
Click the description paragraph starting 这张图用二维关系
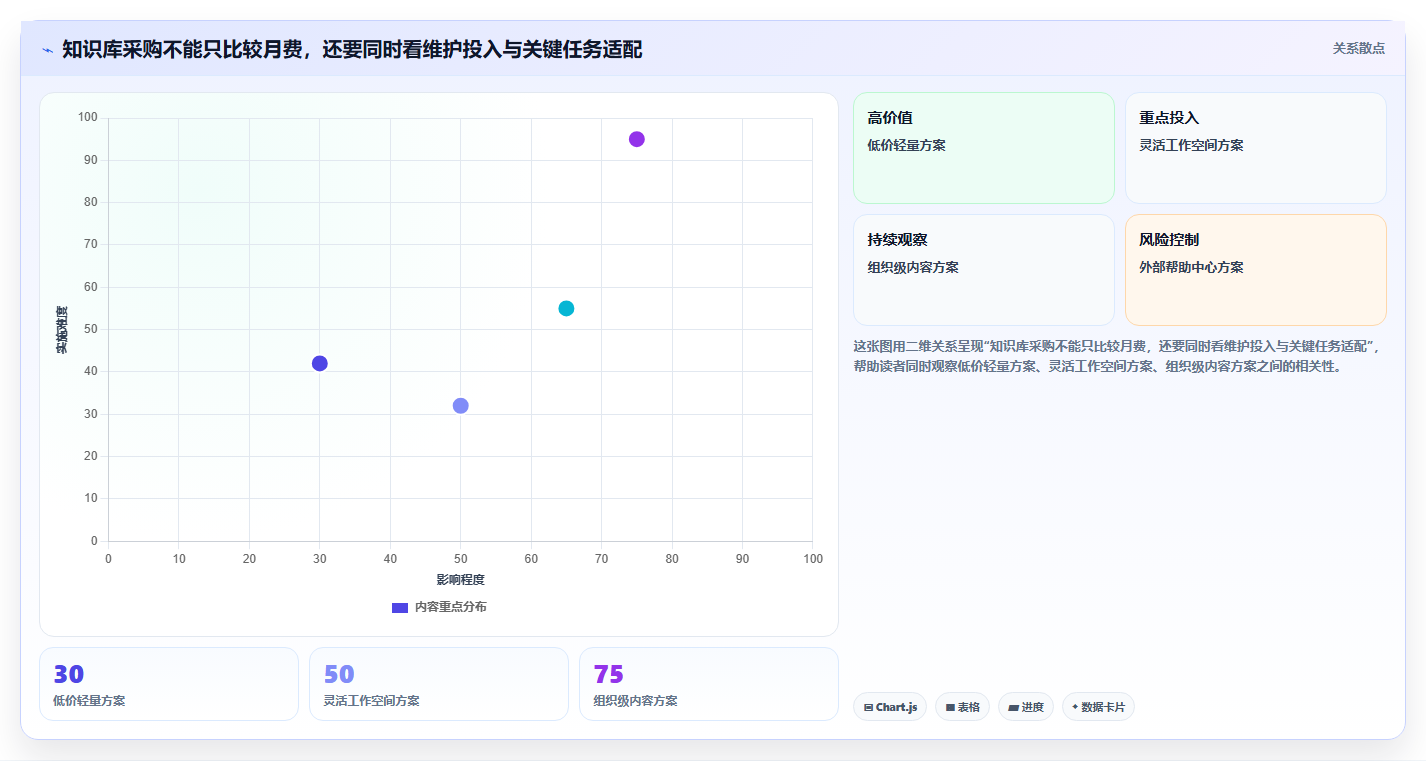[x=1116, y=356]
